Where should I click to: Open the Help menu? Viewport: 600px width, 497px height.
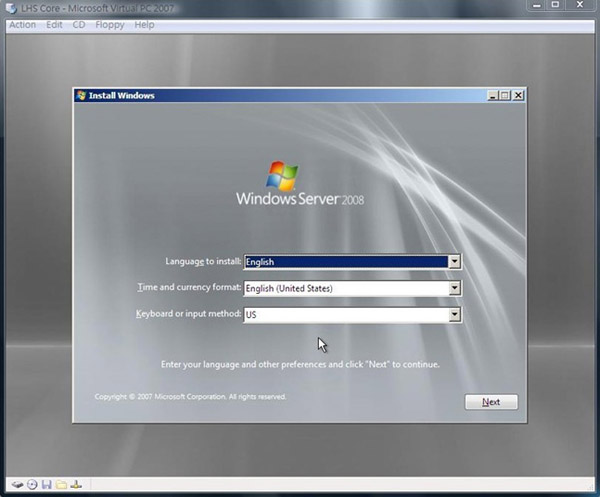(145, 24)
